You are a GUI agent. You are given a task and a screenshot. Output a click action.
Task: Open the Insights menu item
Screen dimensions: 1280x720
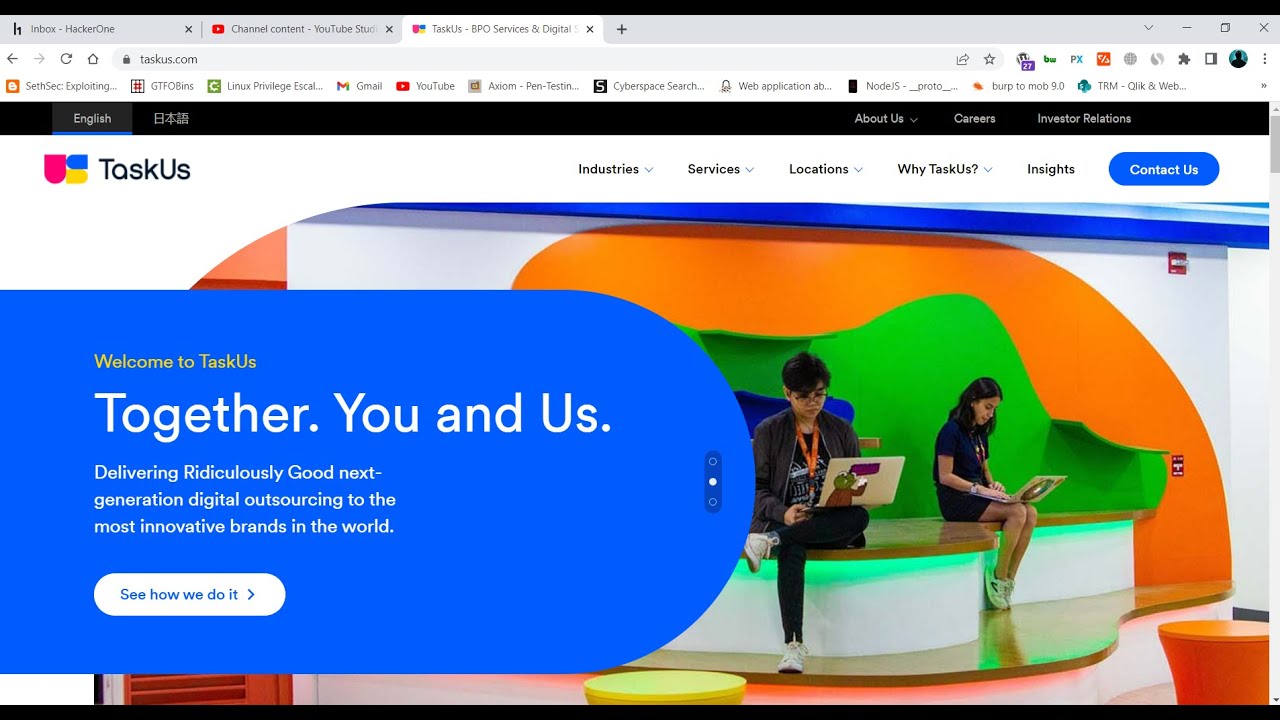click(x=1051, y=169)
